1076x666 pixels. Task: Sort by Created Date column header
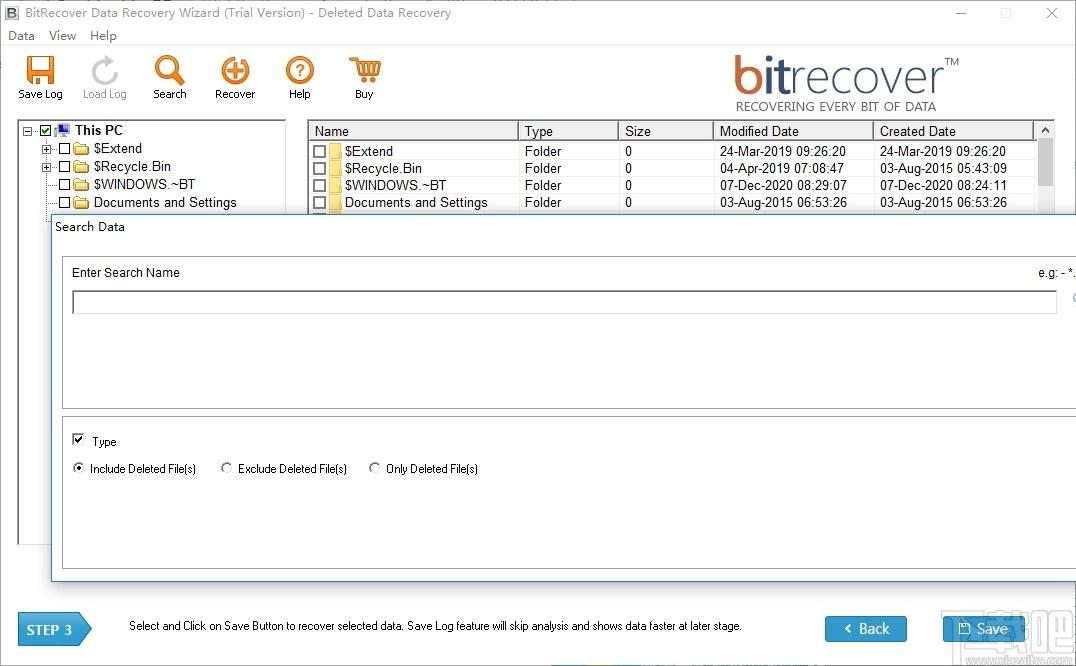(x=953, y=131)
